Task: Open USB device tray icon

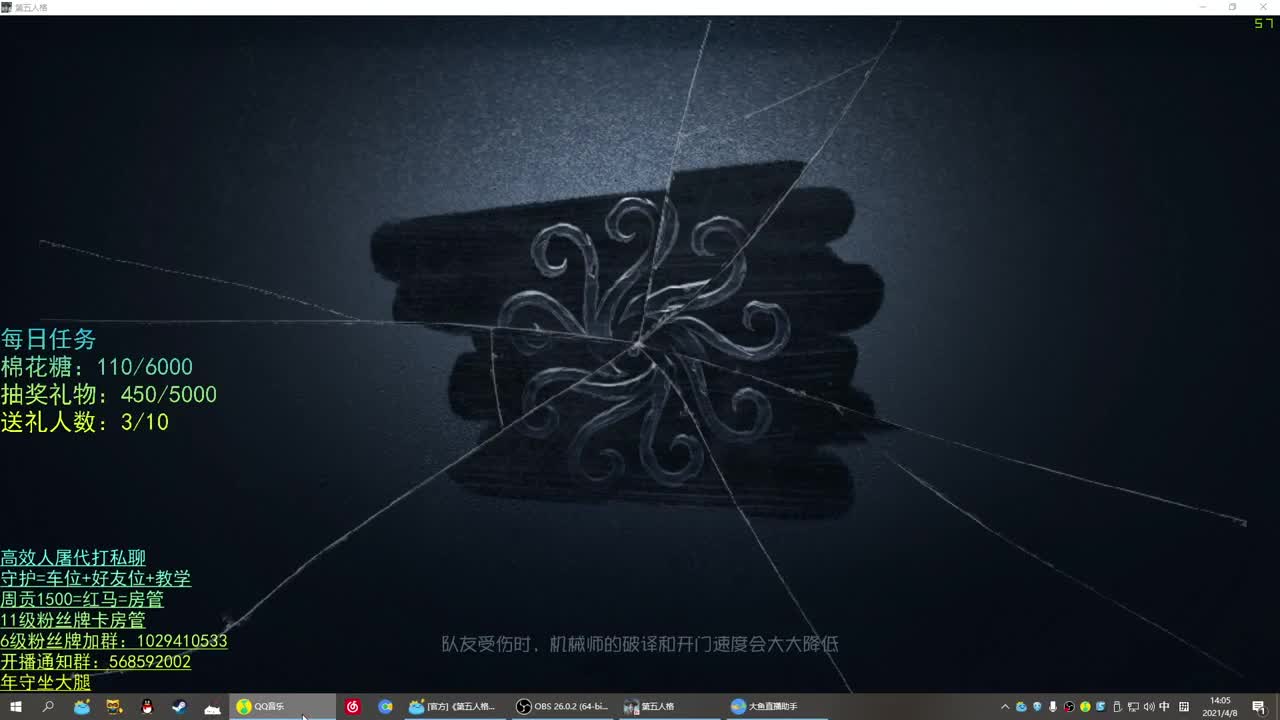Action: (x=1117, y=707)
